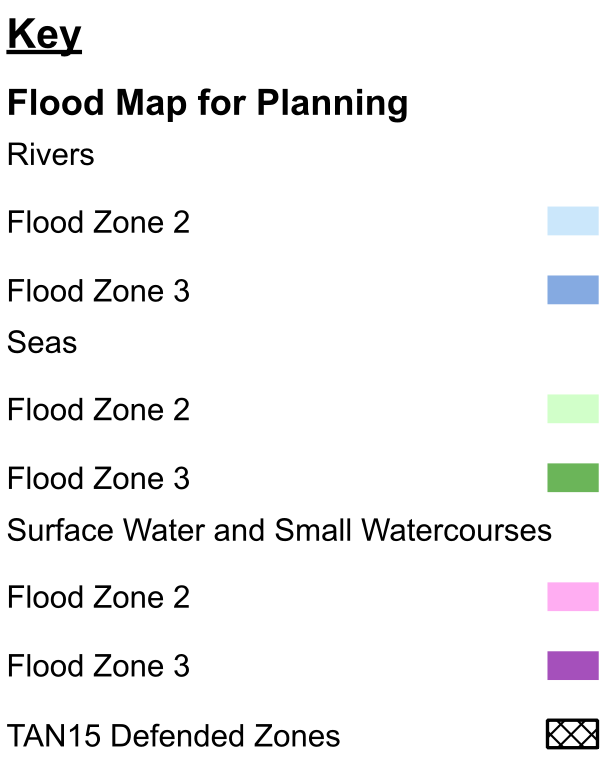The height and width of the screenshot is (782, 615).
Task: Click the Surface Water Flood Zone 2 pink swatch
Action: click(573, 596)
